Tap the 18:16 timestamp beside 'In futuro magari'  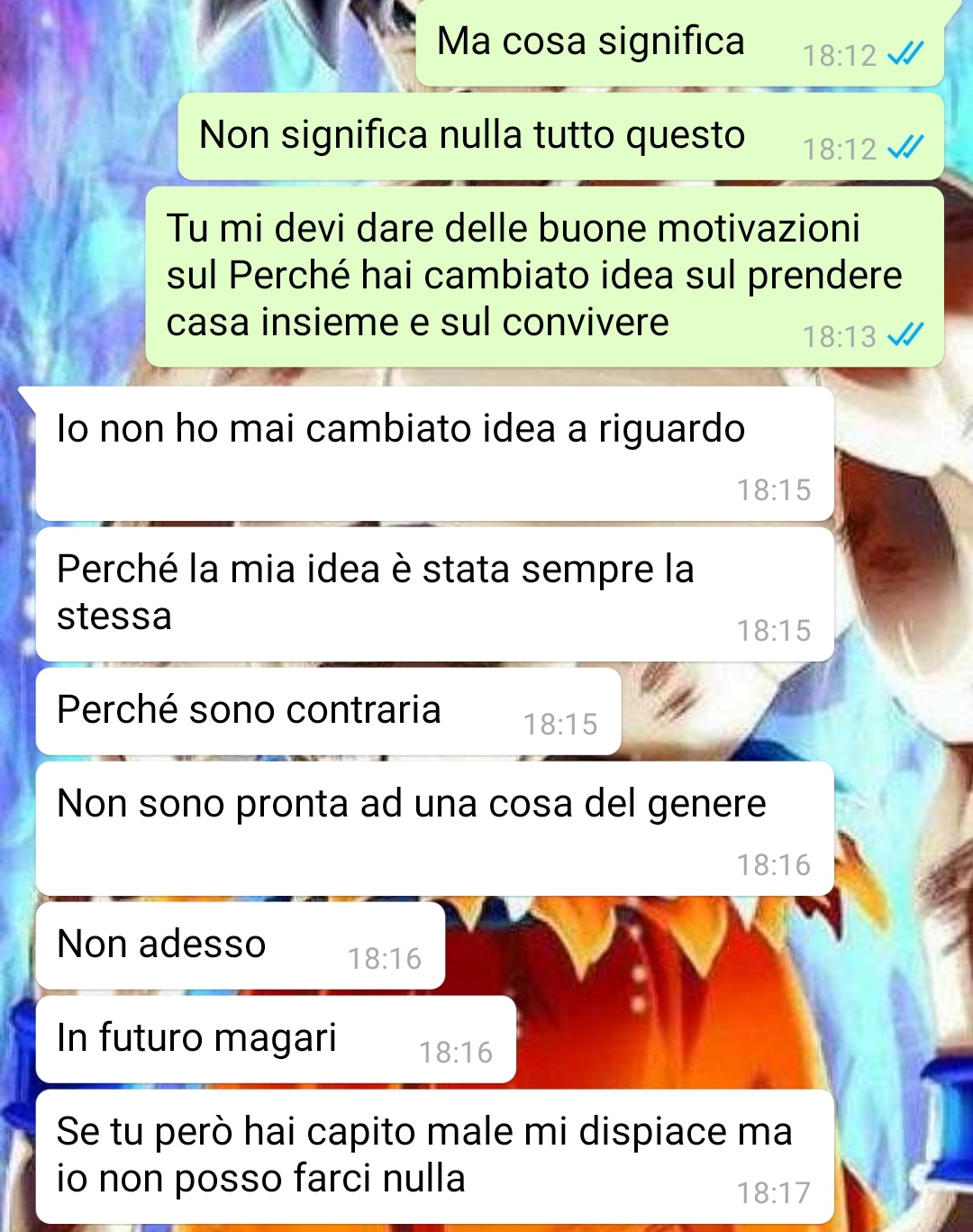(456, 1052)
